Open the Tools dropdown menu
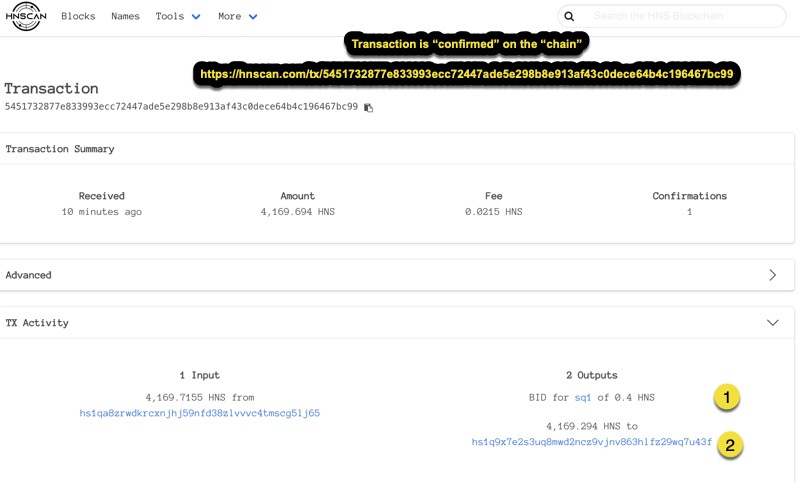Viewport: 800px width, 482px height. [178, 17]
